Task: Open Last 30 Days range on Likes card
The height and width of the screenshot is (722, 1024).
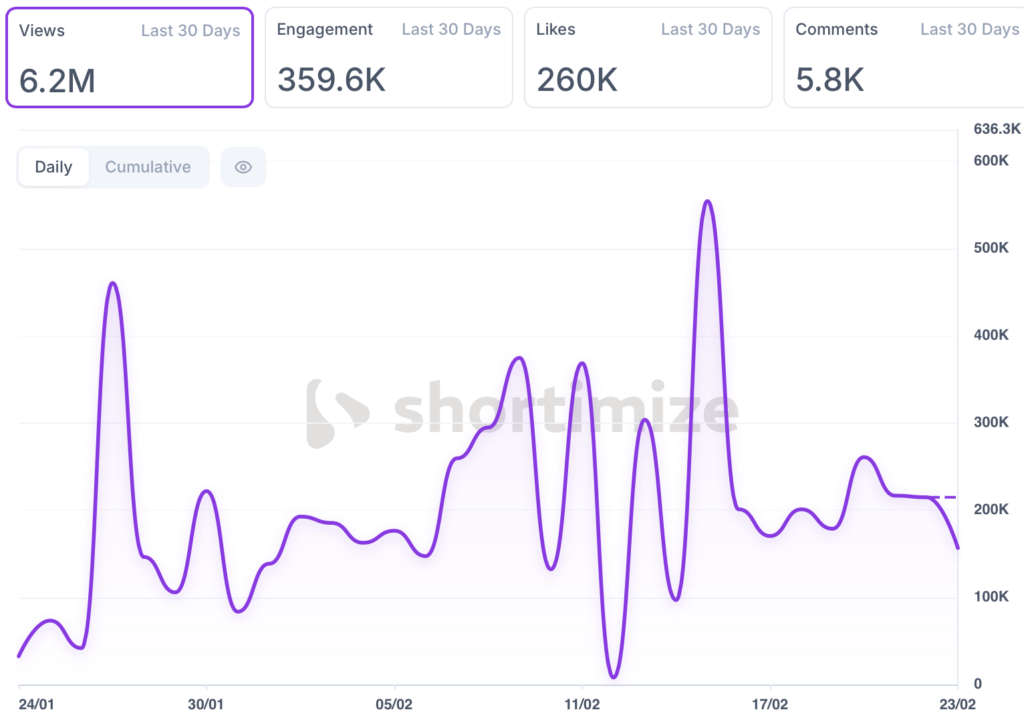Action: [710, 30]
